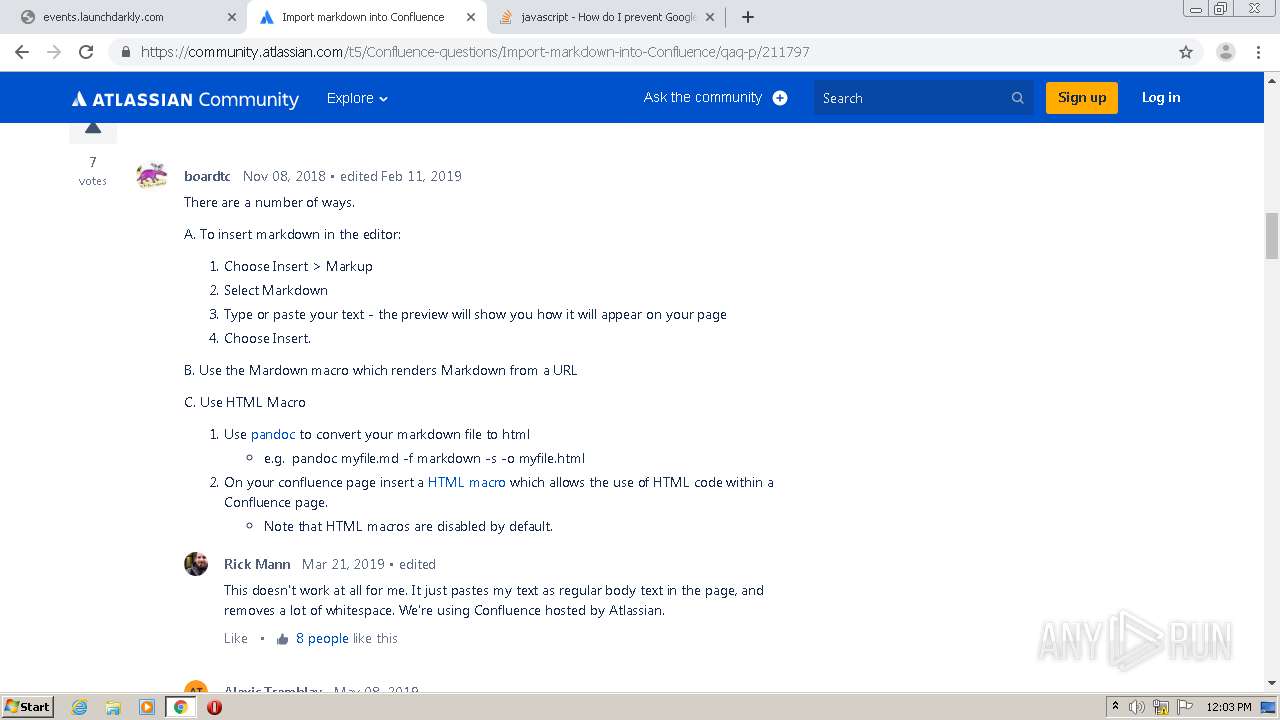
Task: Click the browser back arrow
Action: point(22,52)
